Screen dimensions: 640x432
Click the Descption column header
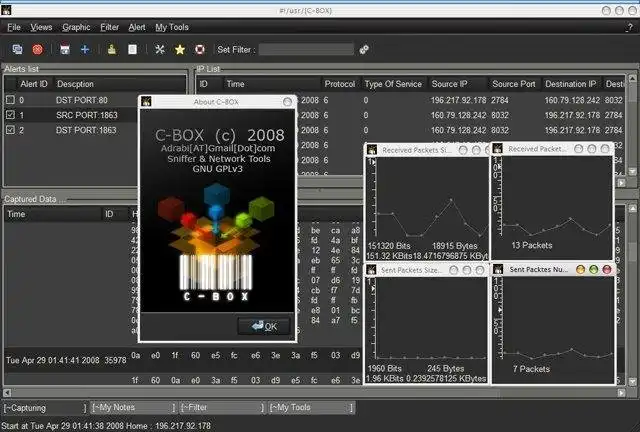tap(120, 84)
